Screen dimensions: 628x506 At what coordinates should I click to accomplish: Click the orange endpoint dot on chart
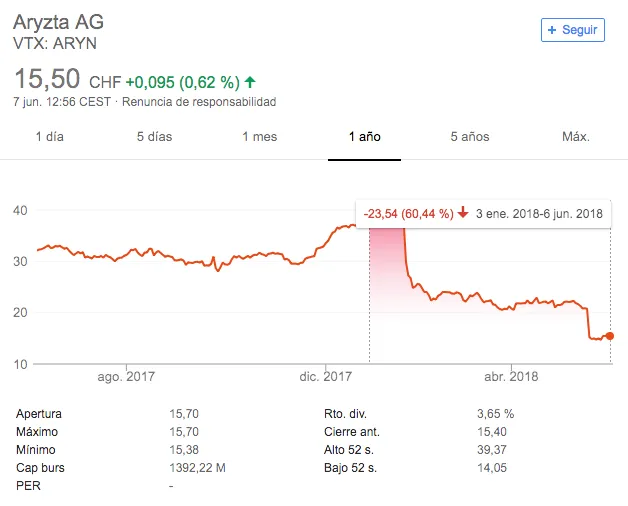click(x=610, y=336)
